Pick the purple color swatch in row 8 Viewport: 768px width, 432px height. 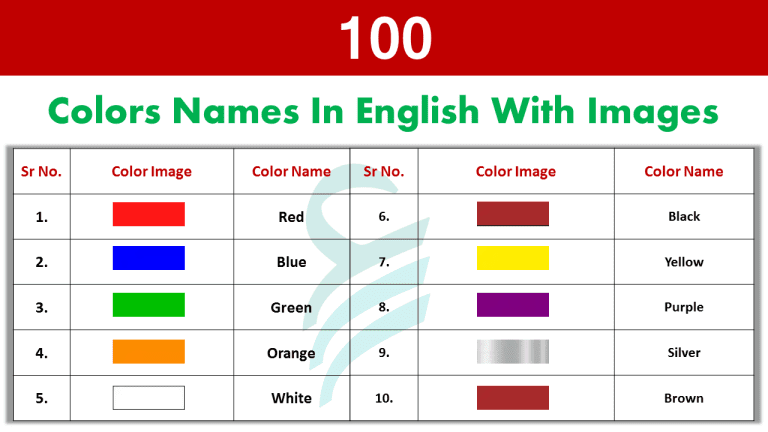(513, 305)
